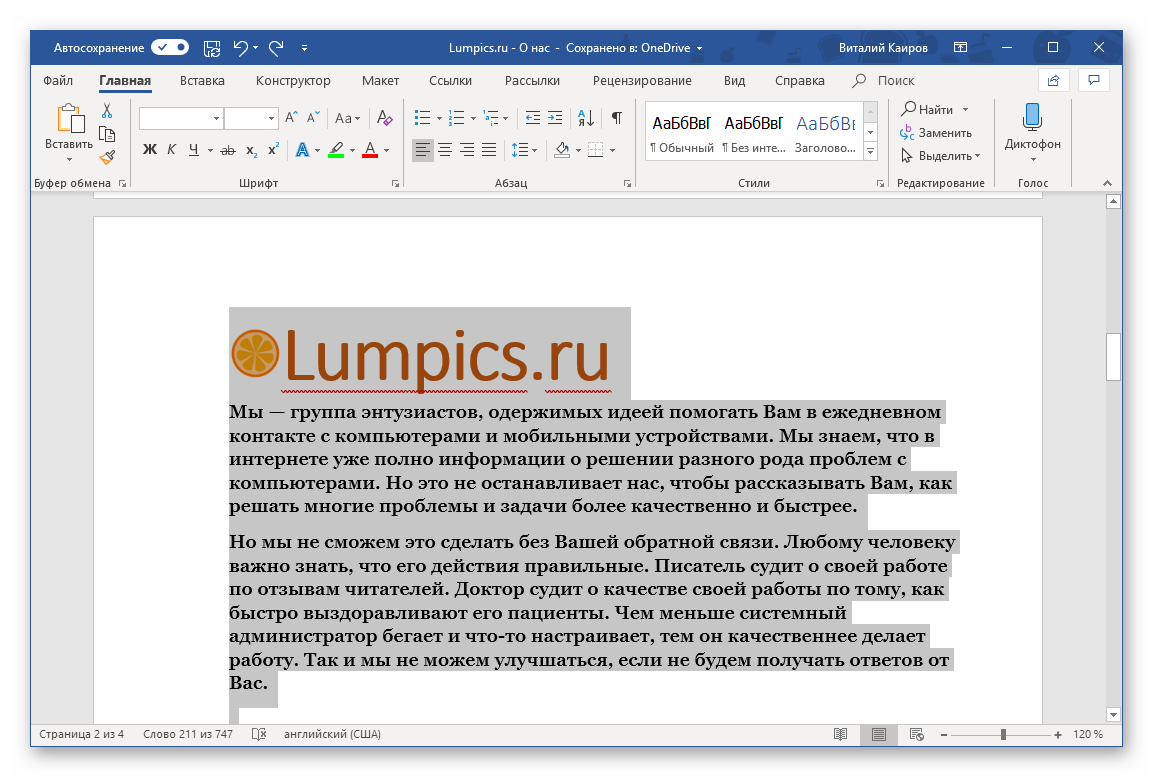The width and height of the screenshot is (1153, 777).
Task: Open the Вставка ribbon tab
Action: point(202,81)
